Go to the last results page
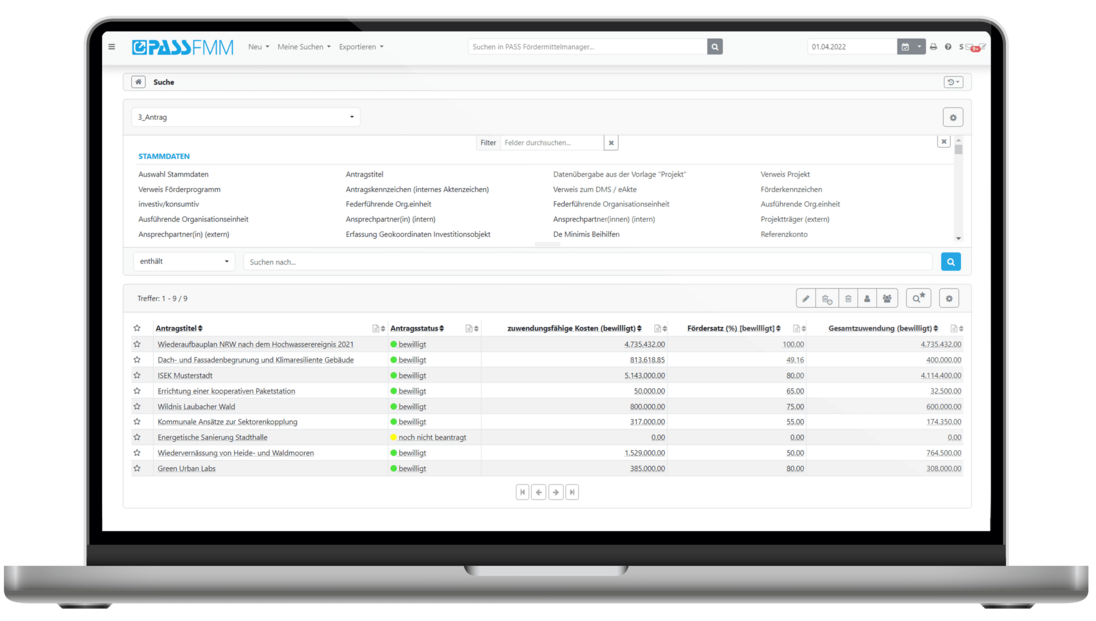This screenshot has width=1096, height=621. [x=573, y=492]
